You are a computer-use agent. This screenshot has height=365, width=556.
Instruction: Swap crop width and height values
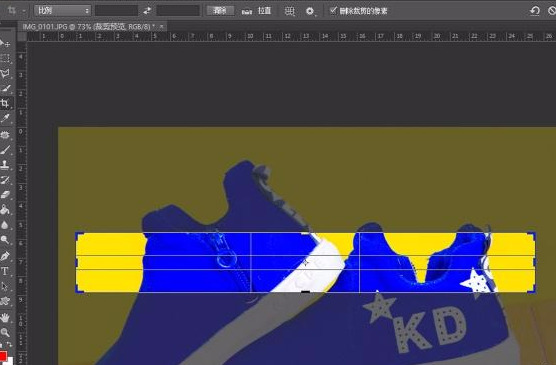point(147,11)
